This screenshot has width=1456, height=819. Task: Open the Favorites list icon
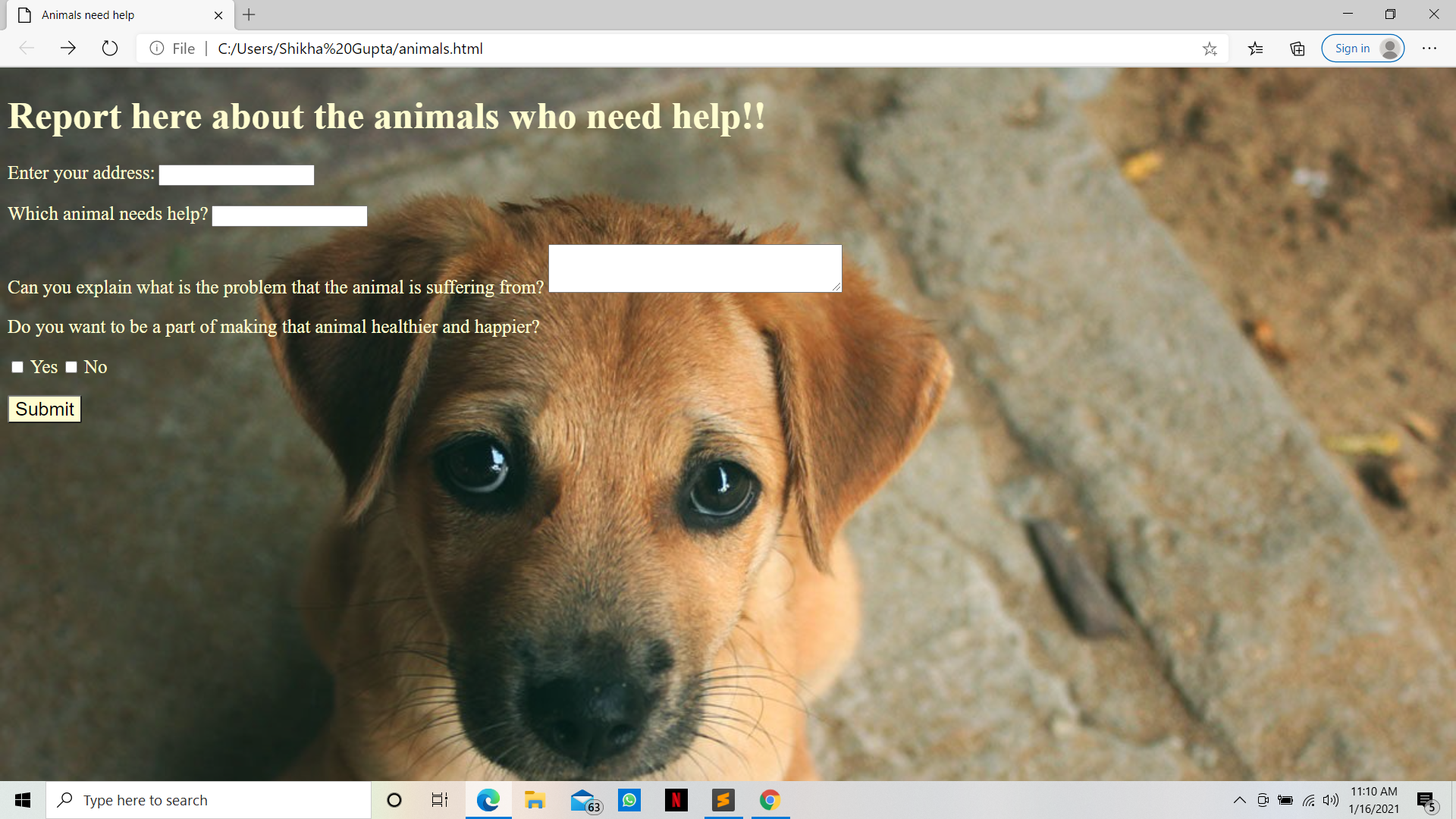point(1255,49)
